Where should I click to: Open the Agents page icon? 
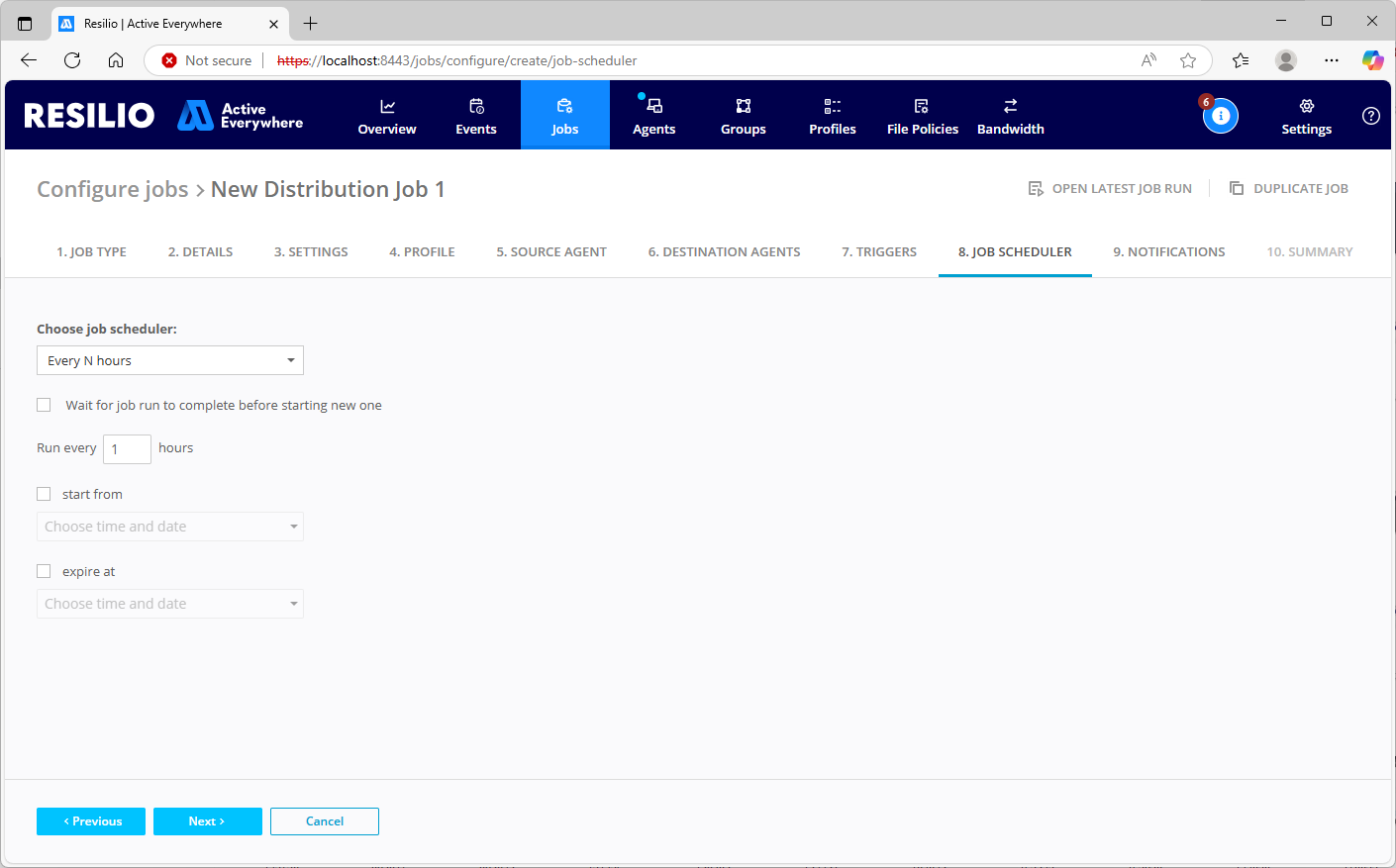[654, 107]
